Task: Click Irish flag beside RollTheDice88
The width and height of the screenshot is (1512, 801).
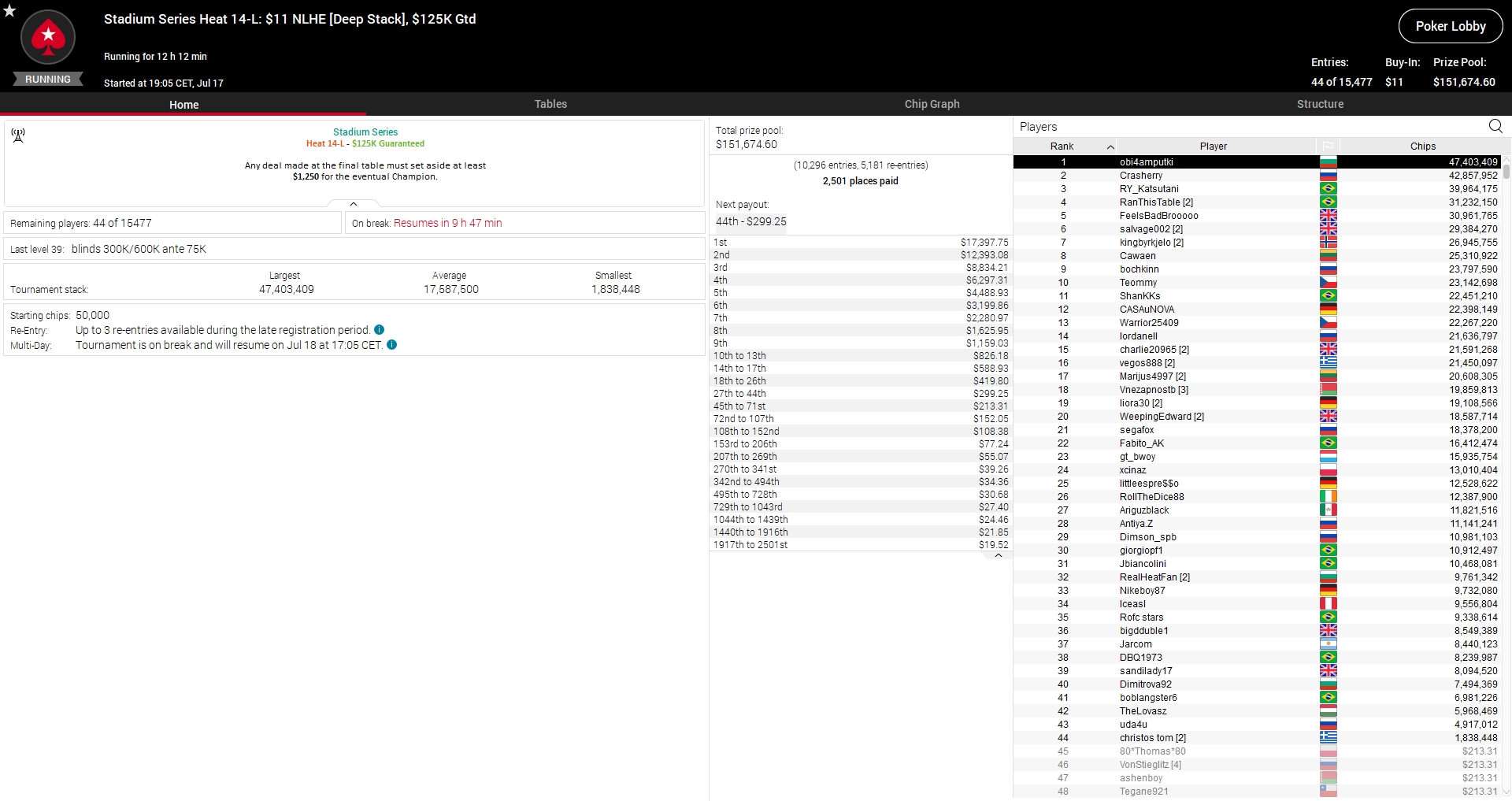Action: click(x=1329, y=497)
